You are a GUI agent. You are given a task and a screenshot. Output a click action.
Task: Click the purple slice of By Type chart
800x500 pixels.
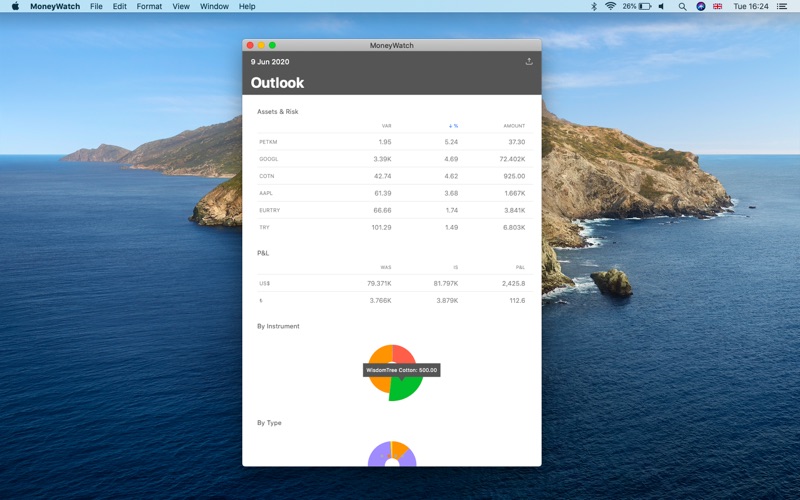click(x=376, y=456)
